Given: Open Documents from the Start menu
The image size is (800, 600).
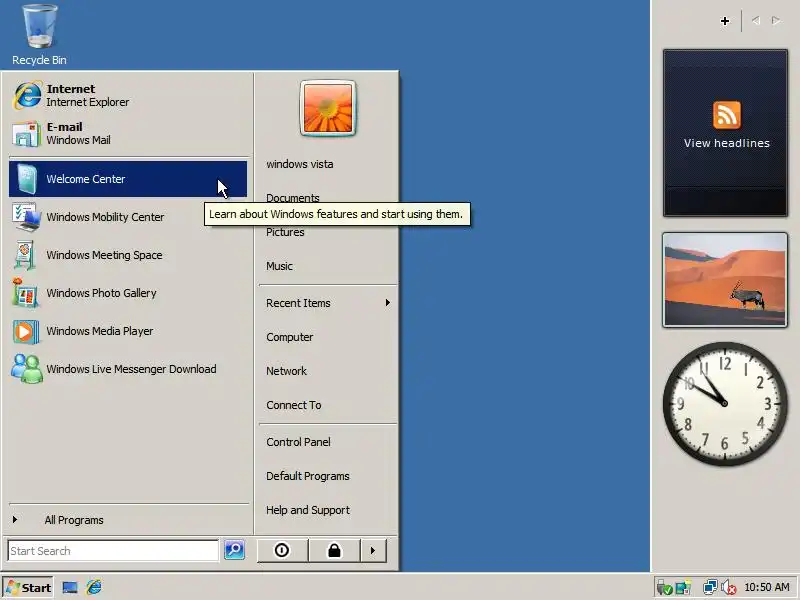Looking at the screenshot, I should [292, 197].
